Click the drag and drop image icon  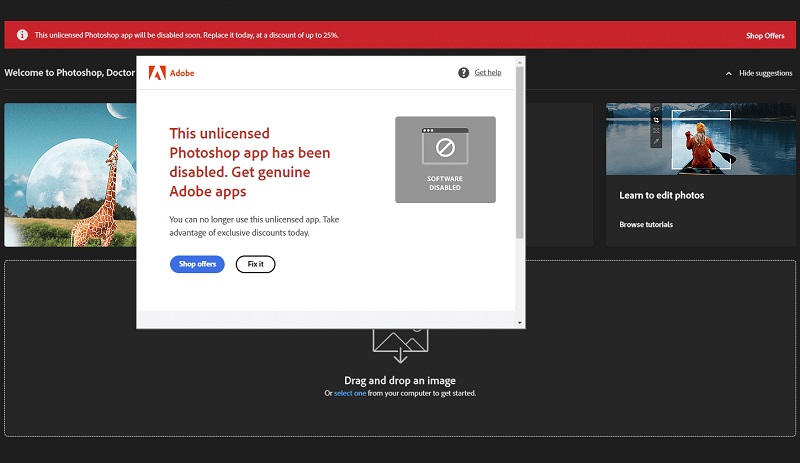point(401,346)
